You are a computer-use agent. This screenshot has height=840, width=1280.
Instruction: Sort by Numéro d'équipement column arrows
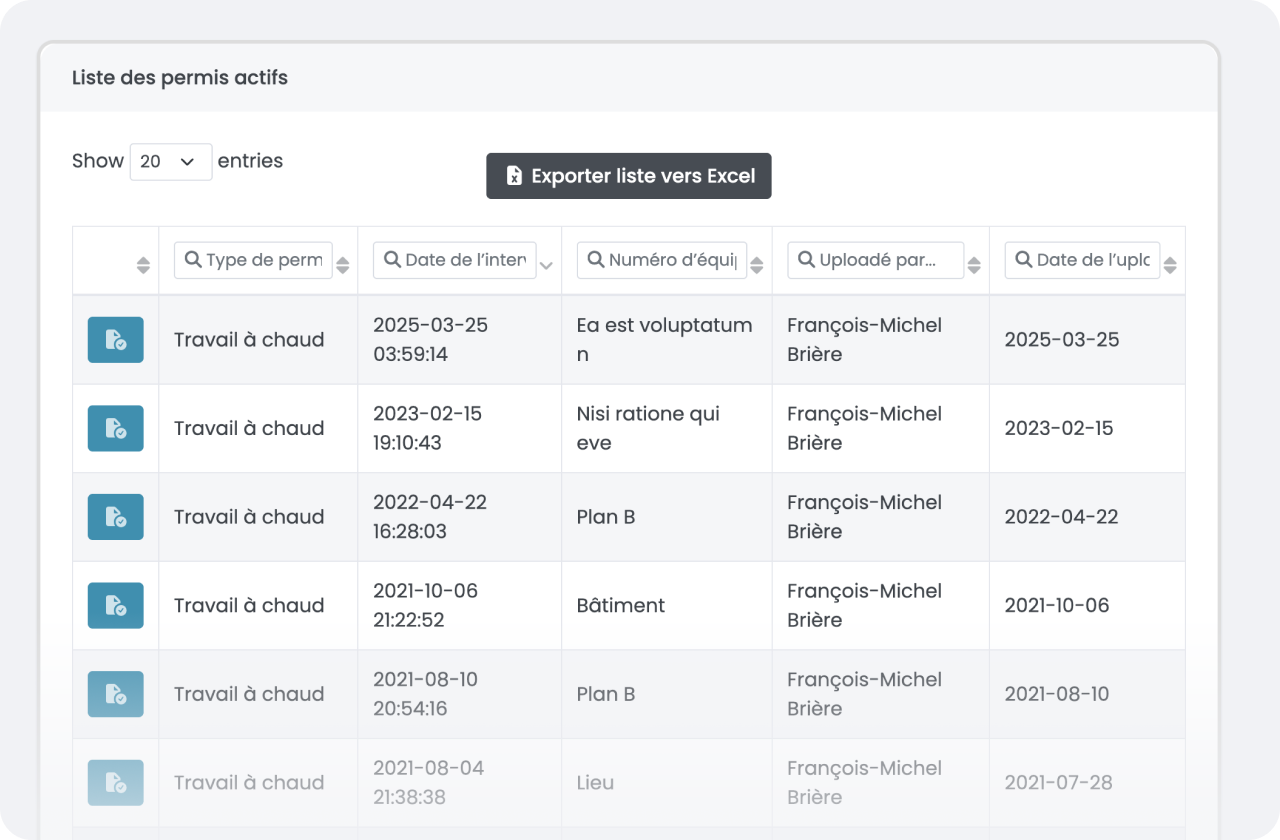757,265
